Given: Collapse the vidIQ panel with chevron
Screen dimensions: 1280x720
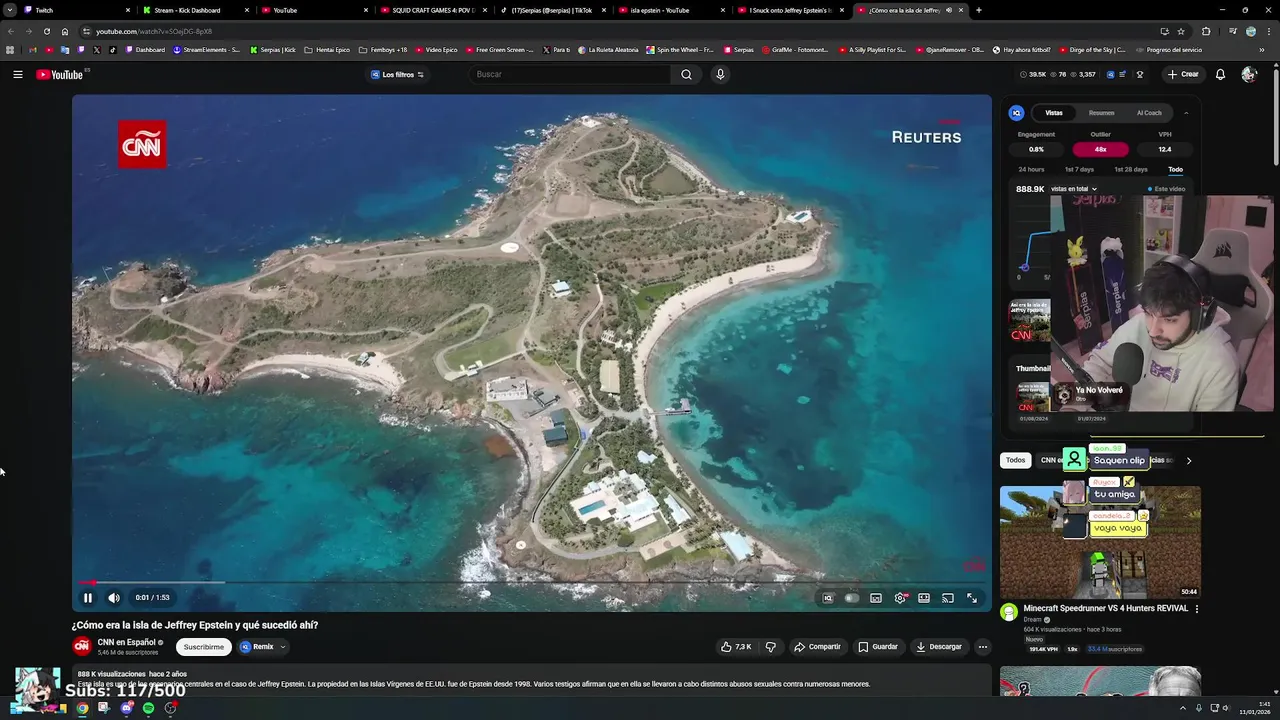Looking at the screenshot, I should point(1186,113).
